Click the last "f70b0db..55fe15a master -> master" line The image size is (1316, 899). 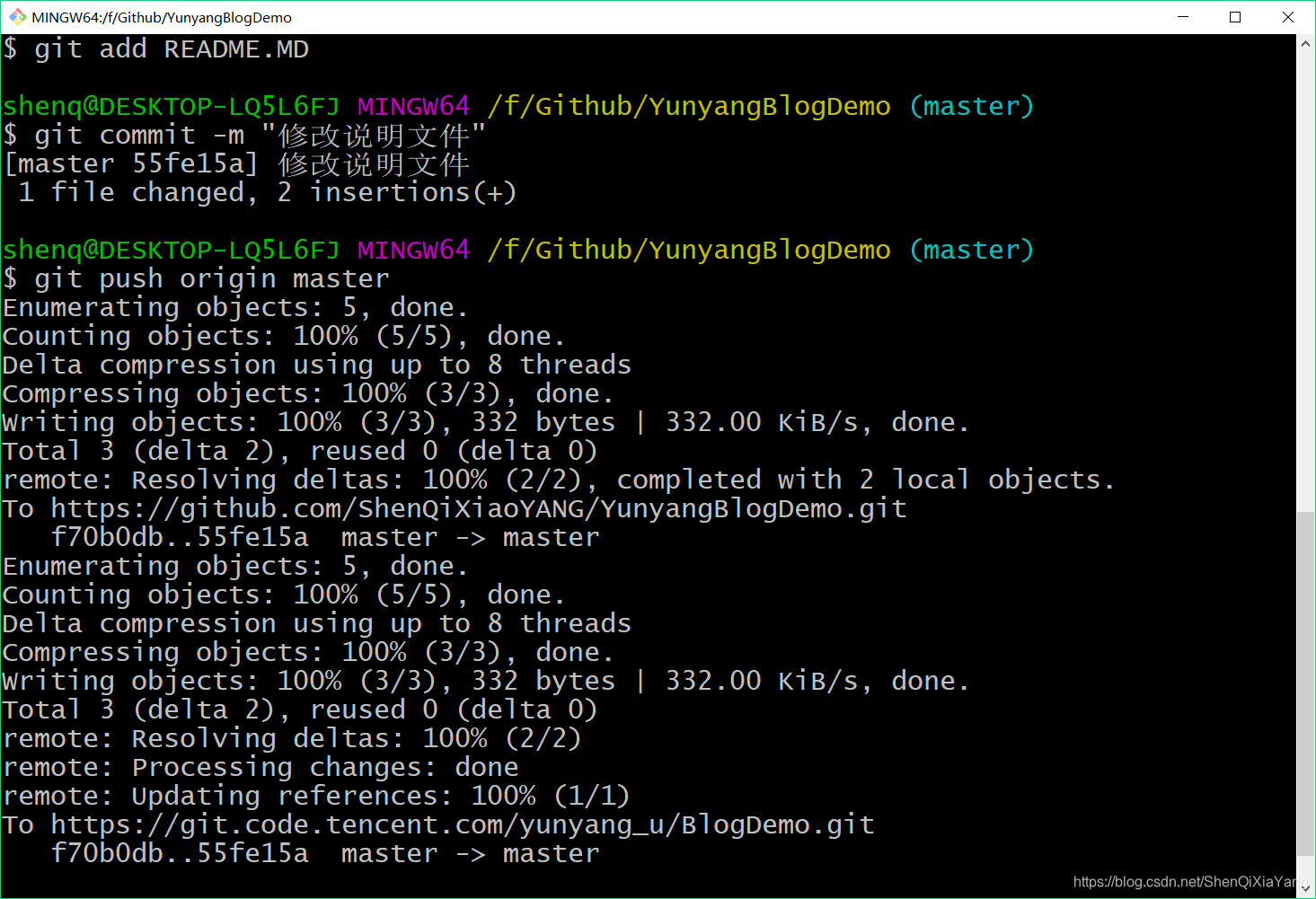pyautogui.click(x=325, y=854)
